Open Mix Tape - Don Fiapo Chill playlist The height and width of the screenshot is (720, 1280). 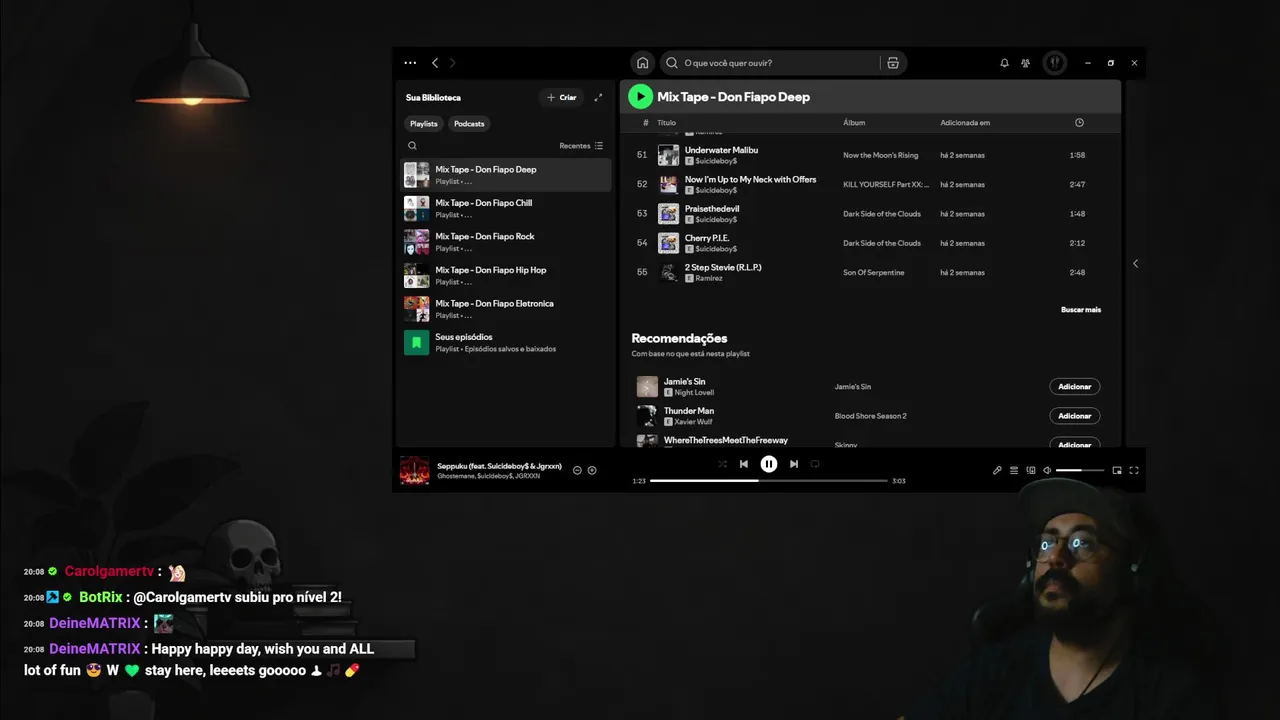point(506,208)
